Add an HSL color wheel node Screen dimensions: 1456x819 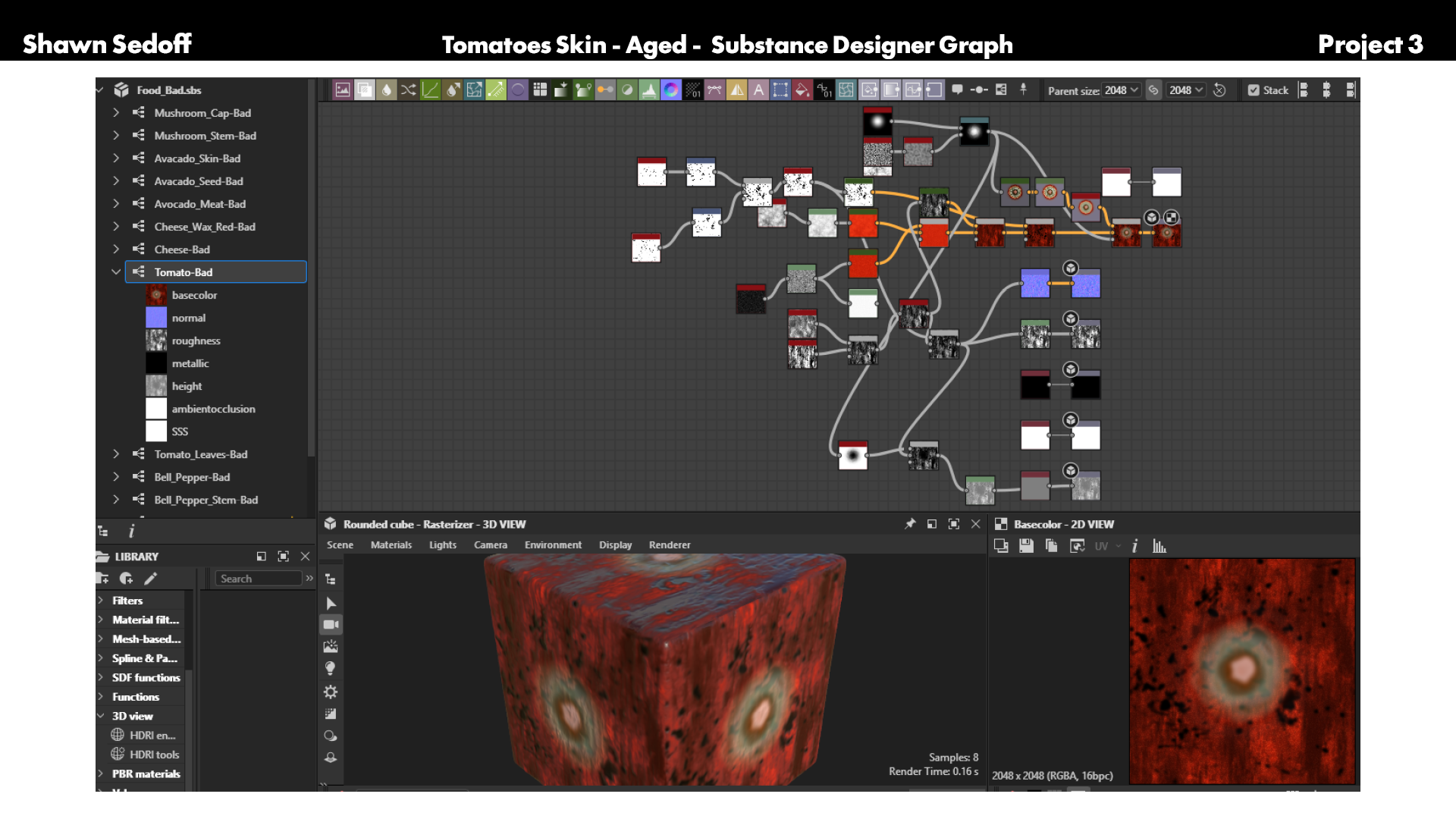click(x=671, y=90)
